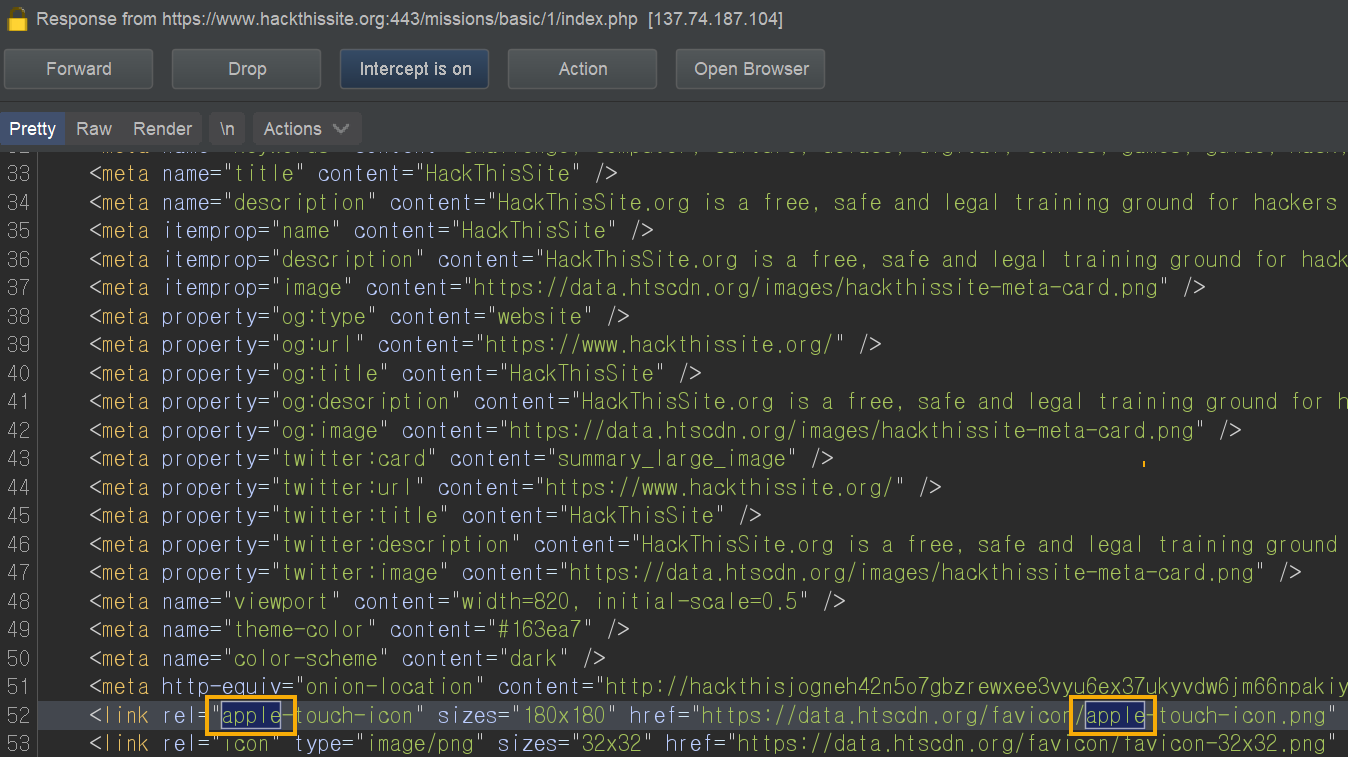1348x757 pixels.
Task: Click content "website" on line 38
Action: click(540, 317)
